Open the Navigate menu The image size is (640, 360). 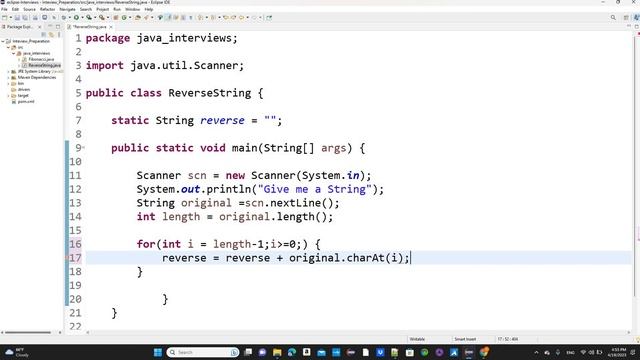pyautogui.click(x=67, y=9)
